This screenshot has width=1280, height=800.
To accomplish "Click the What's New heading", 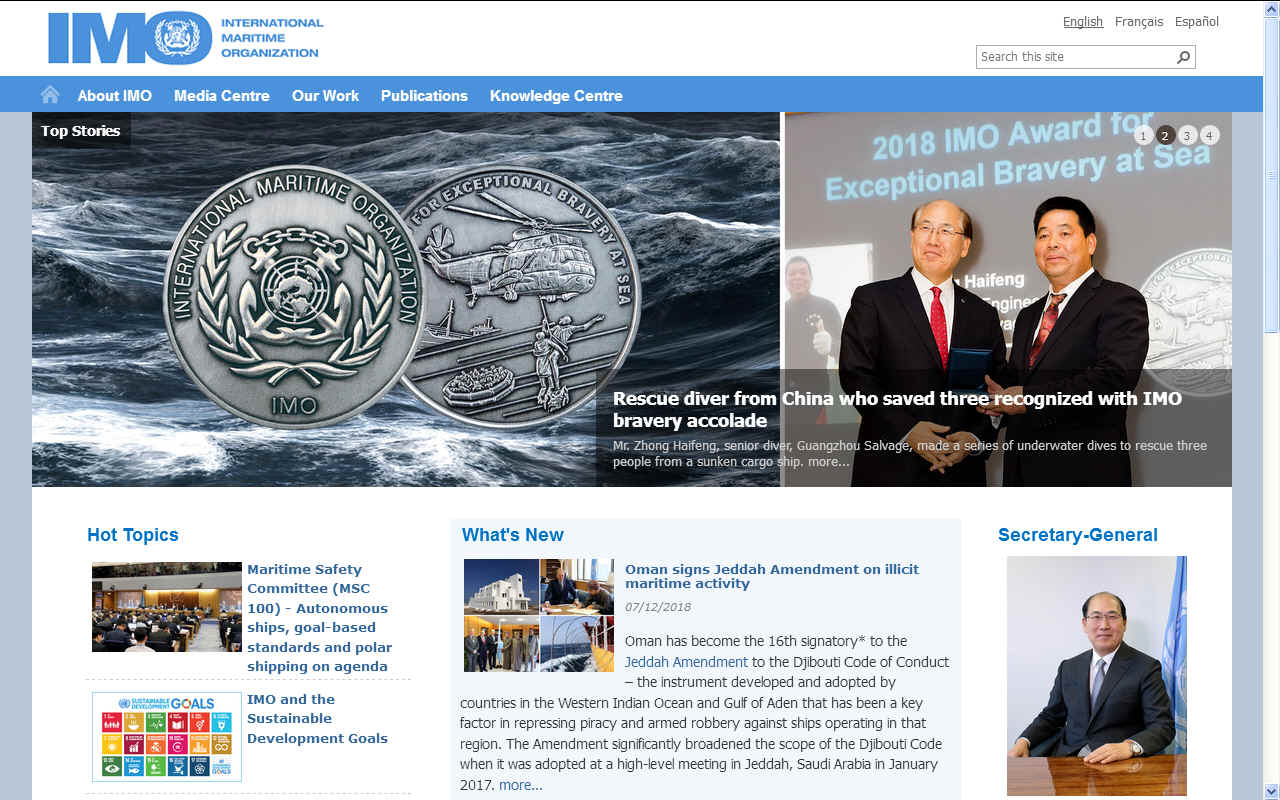I will click(513, 535).
